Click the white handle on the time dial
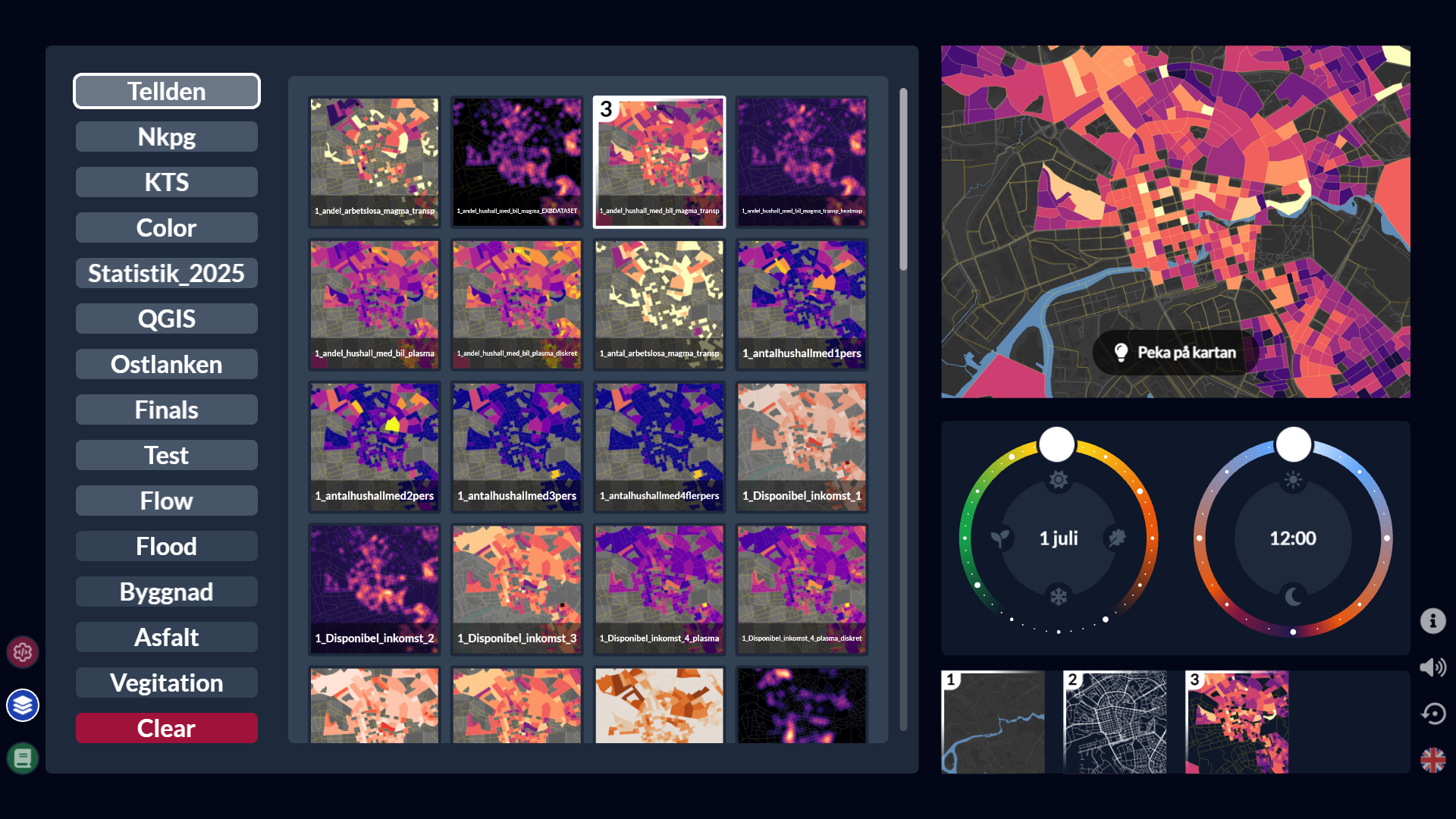Viewport: 1456px width, 819px height. pyautogui.click(x=1294, y=444)
